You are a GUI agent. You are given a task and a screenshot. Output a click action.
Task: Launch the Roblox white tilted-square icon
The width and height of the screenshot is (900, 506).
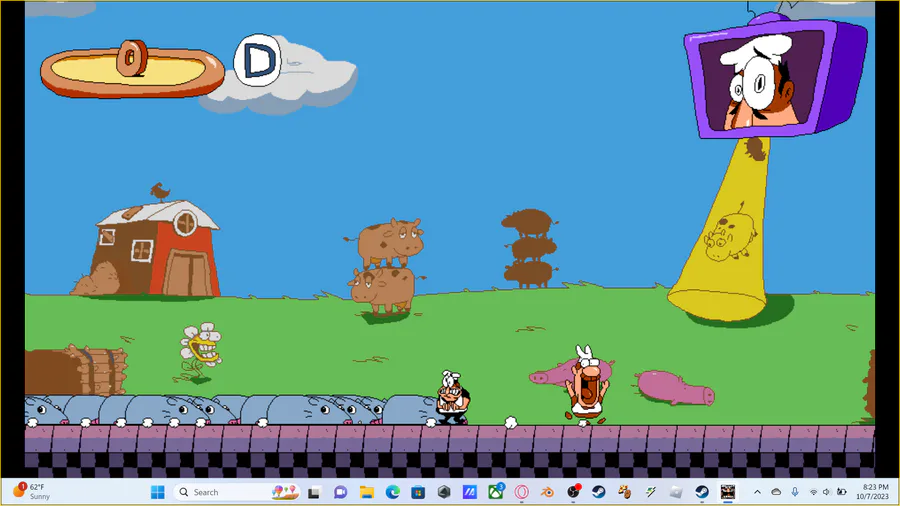[x=676, y=492]
